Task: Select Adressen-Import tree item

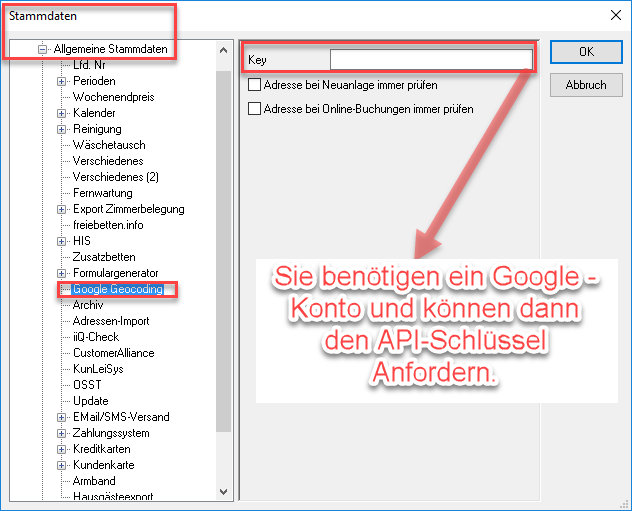Action: point(111,321)
